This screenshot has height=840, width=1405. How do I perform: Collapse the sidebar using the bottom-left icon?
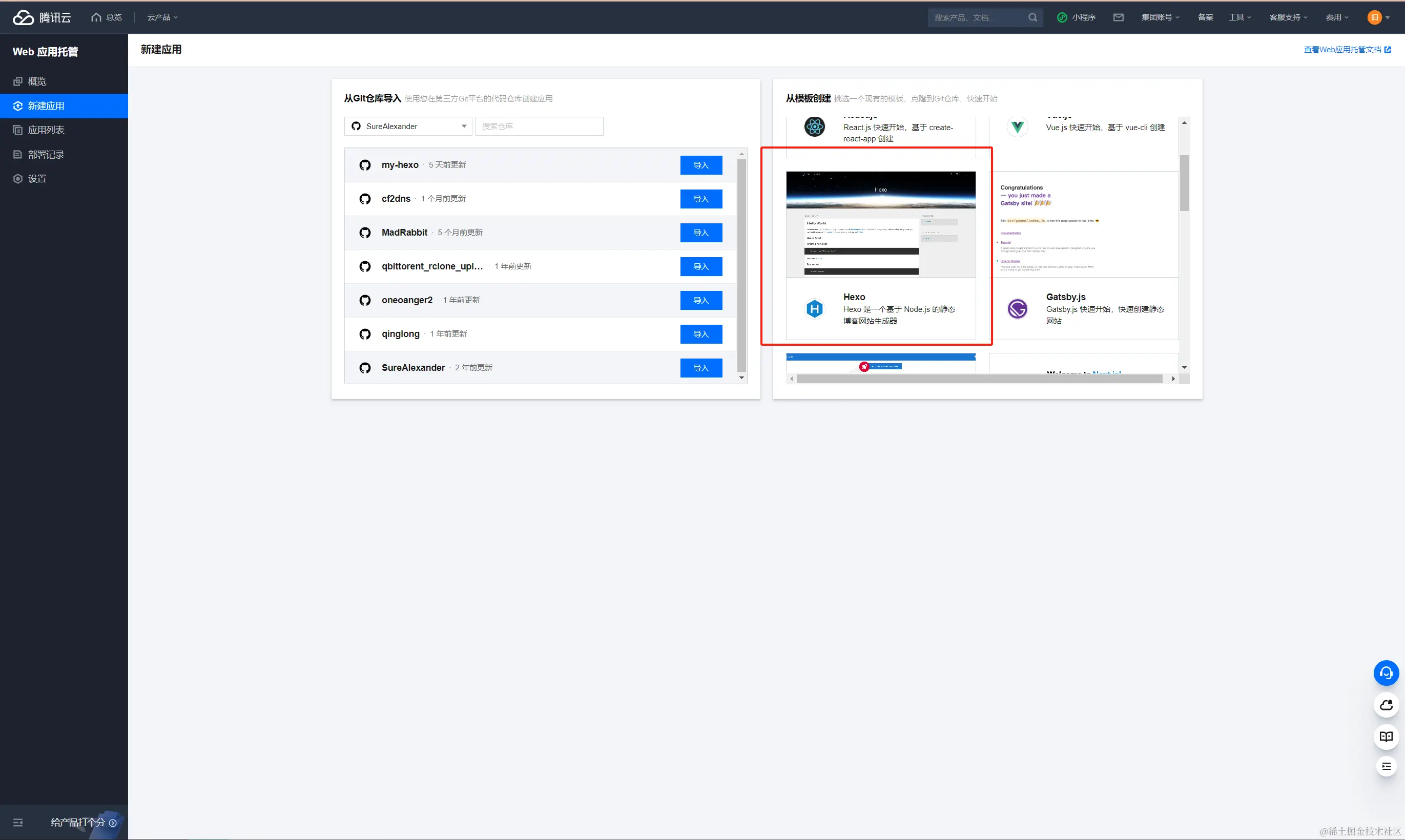point(18,823)
